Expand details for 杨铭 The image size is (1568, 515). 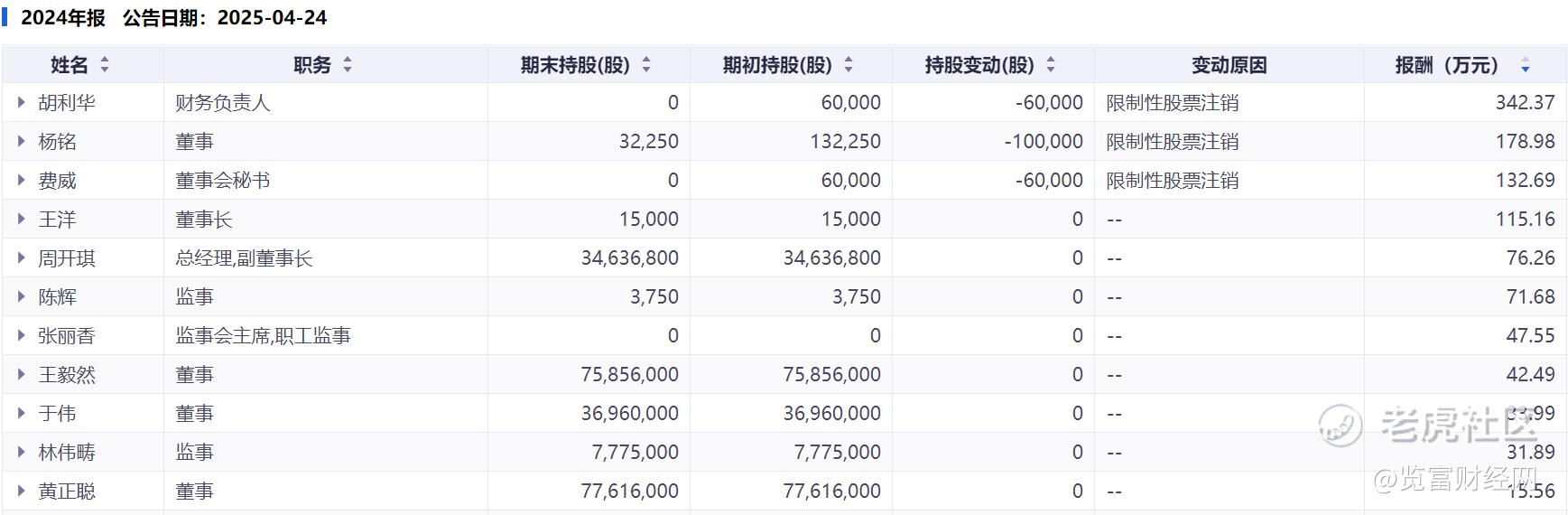22,142
